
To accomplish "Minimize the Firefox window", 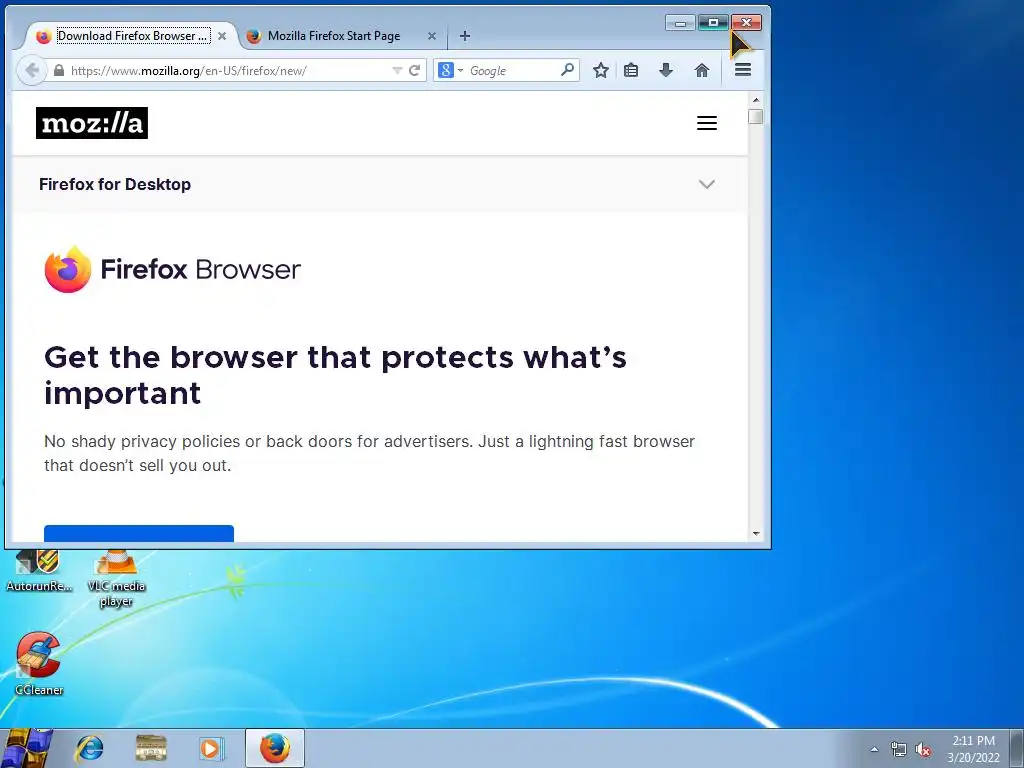I will coord(680,24).
